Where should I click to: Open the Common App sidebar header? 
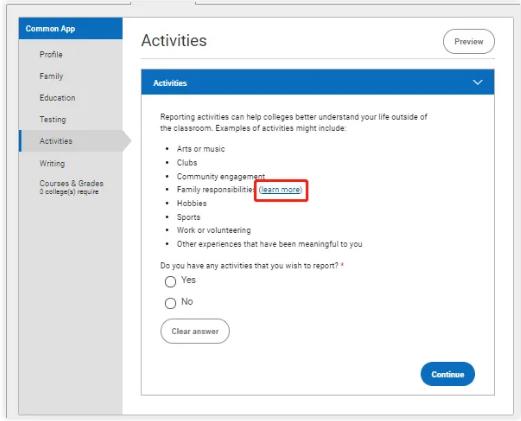(71, 28)
